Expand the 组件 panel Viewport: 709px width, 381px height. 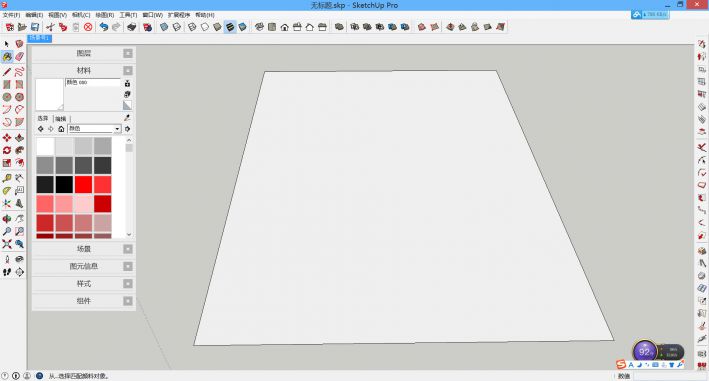coord(128,301)
